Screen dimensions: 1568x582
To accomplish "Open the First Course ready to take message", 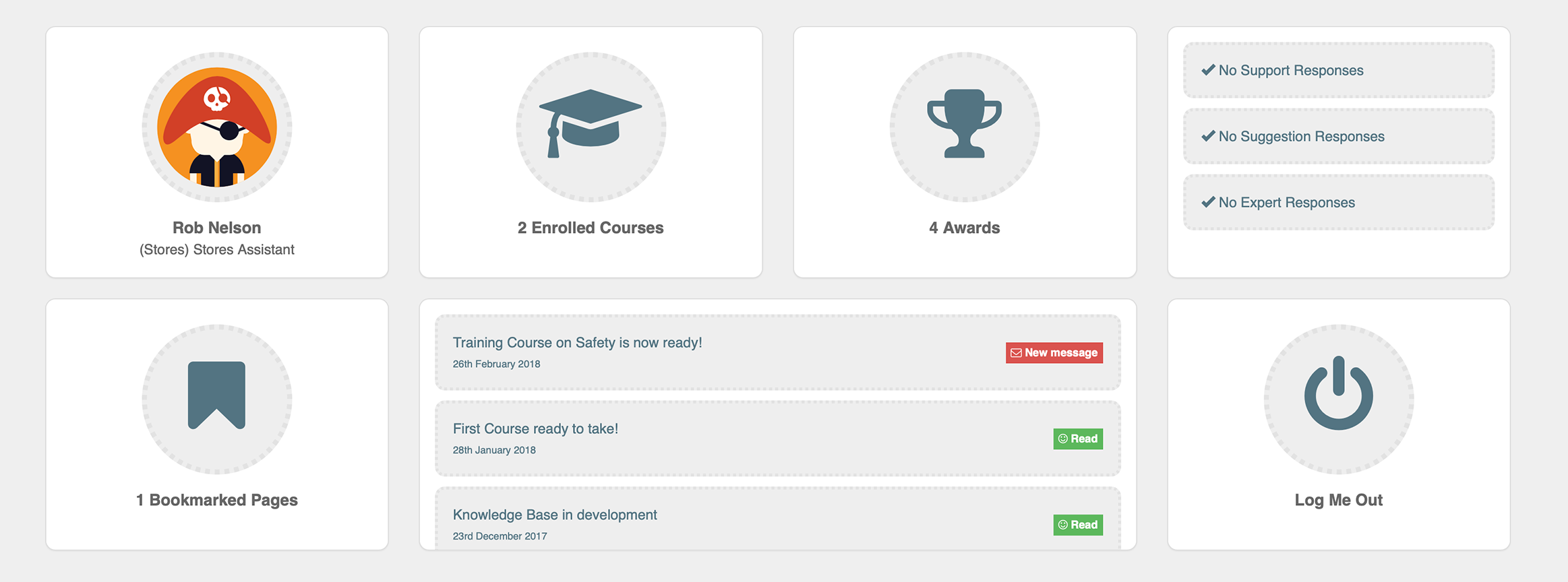I will pyautogui.click(x=535, y=429).
